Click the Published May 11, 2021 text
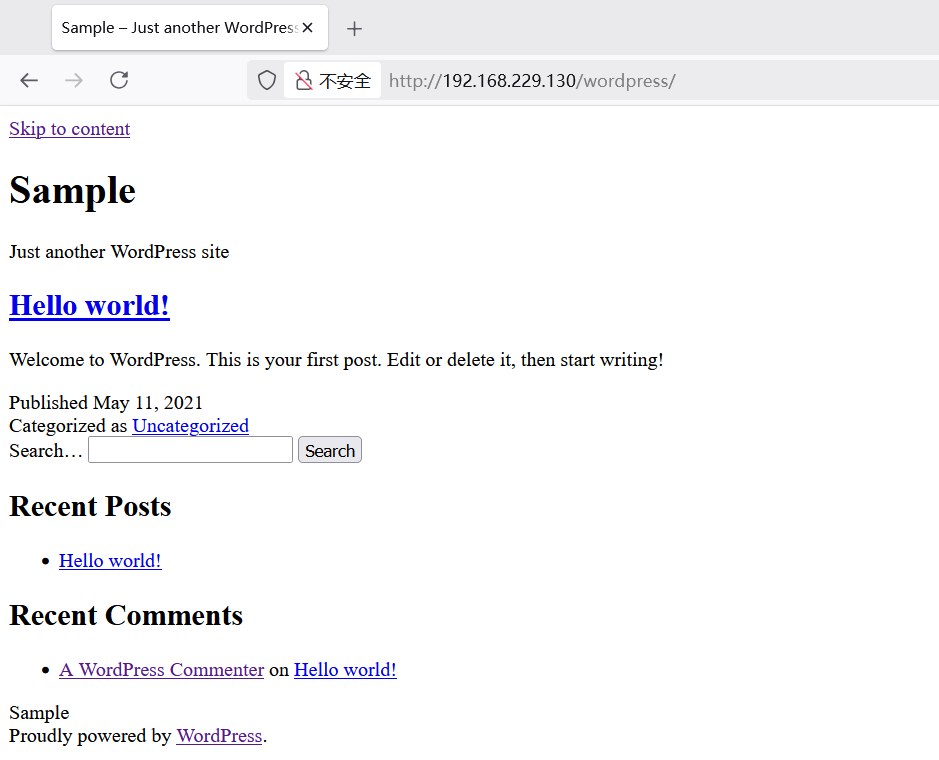 click(106, 402)
